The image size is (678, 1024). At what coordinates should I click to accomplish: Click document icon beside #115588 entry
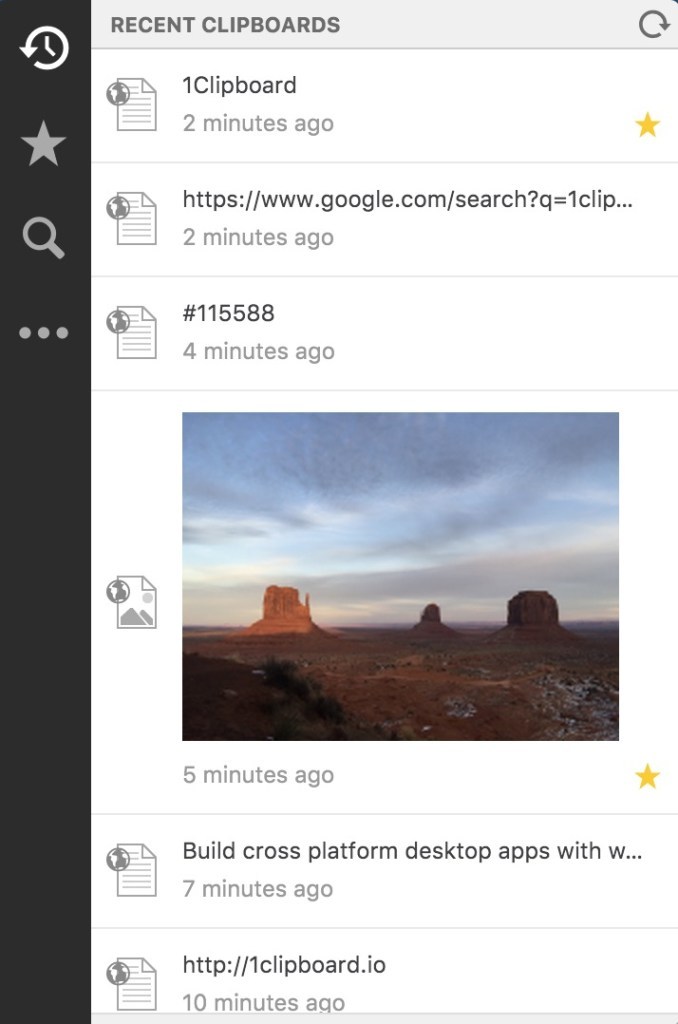click(131, 332)
